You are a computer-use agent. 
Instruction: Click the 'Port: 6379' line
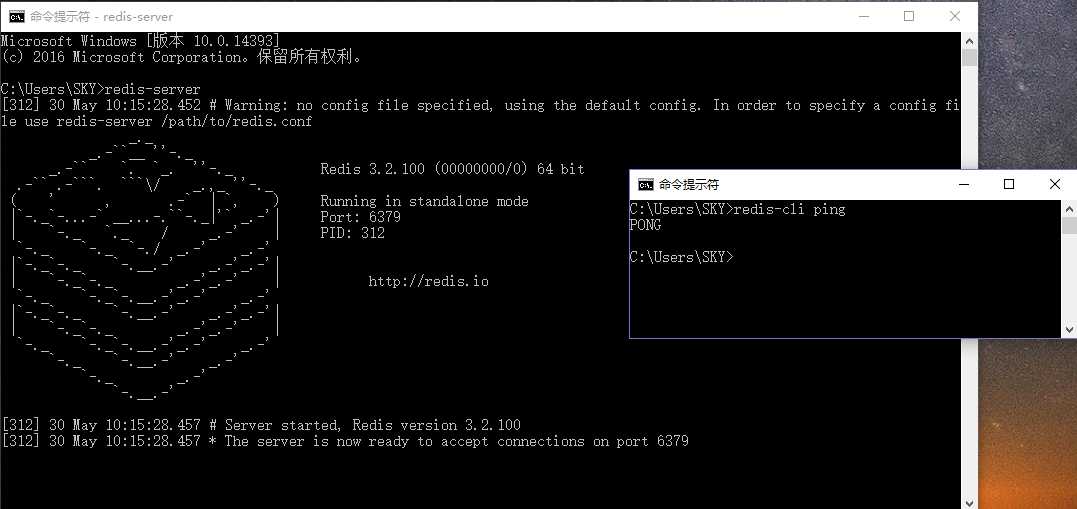point(361,217)
